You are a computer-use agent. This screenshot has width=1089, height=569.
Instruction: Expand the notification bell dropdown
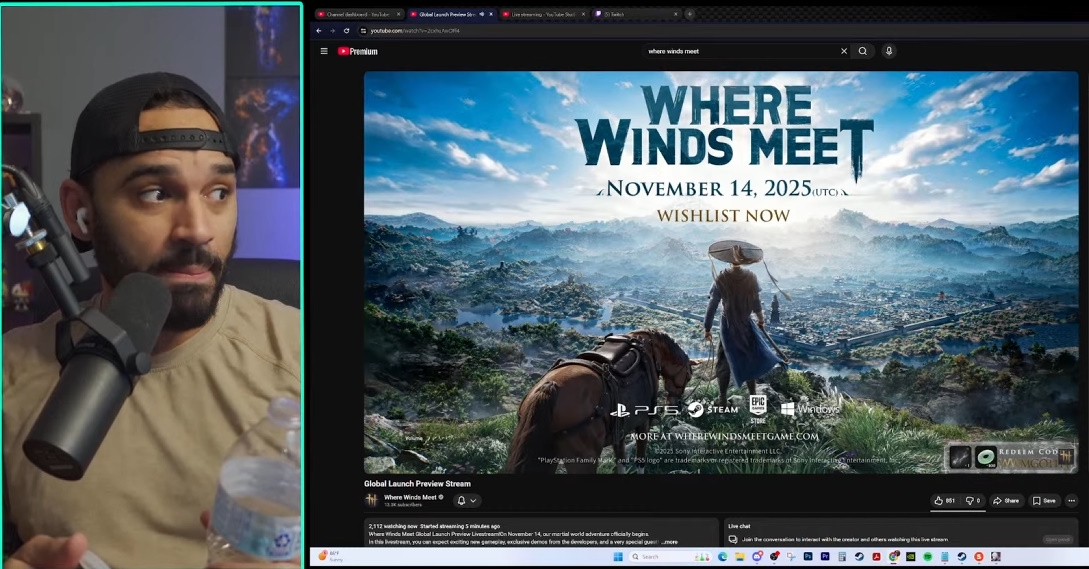click(x=467, y=501)
